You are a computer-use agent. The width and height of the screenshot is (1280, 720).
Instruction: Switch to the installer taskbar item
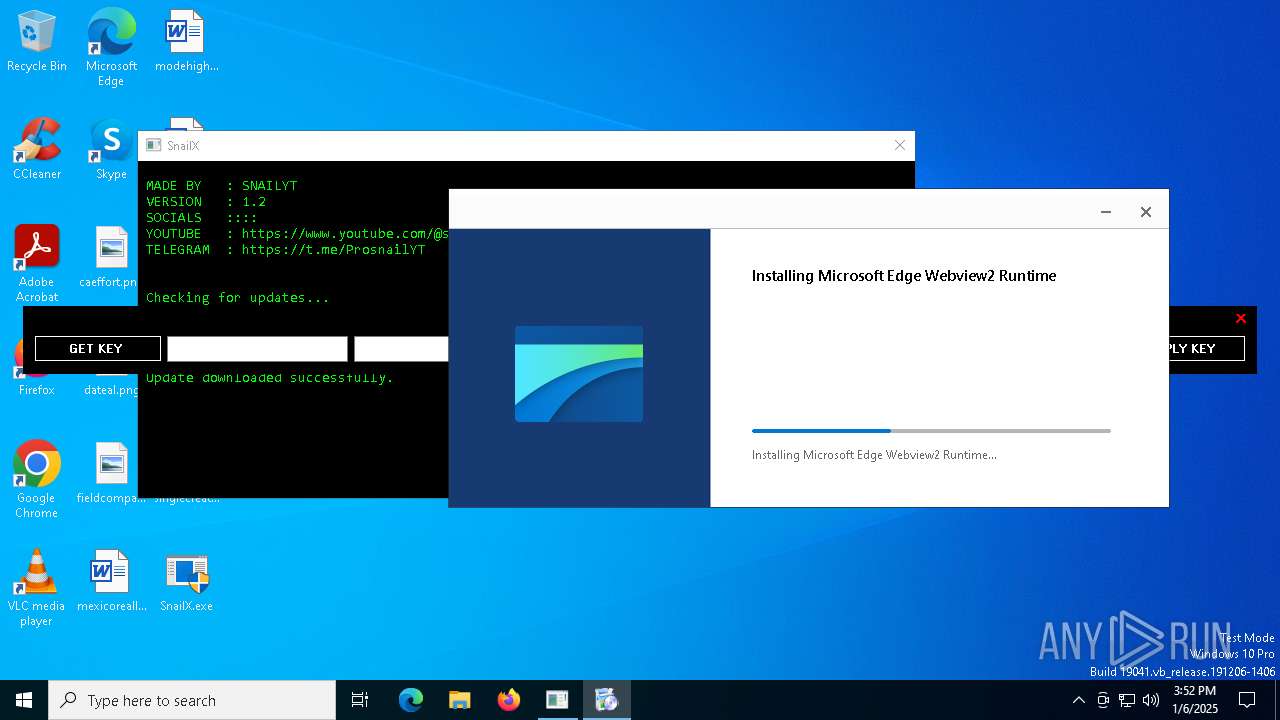pyautogui.click(x=606, y=700)
